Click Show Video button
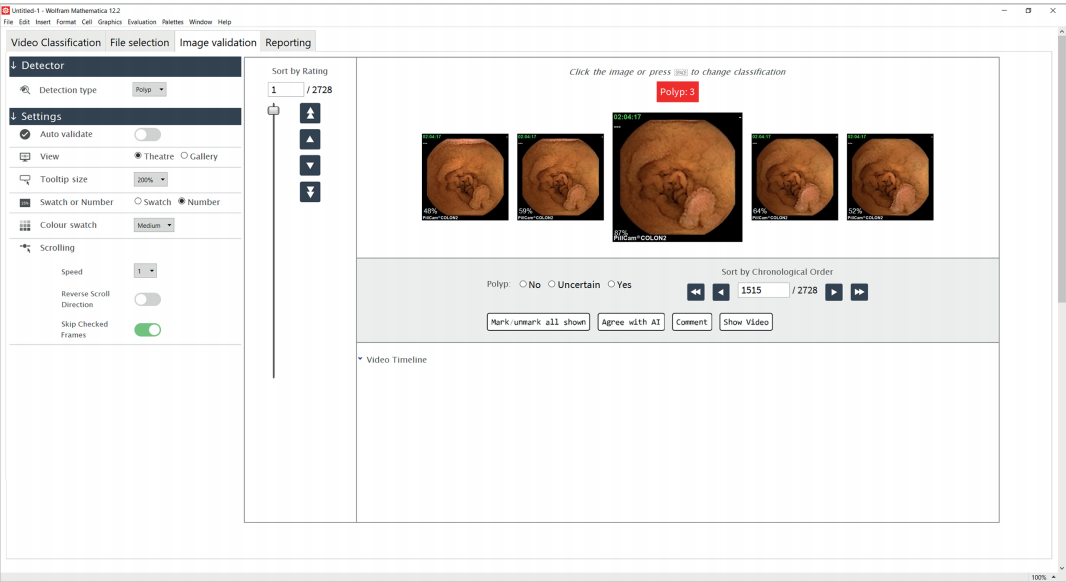1066x582 pixels. pos(746,322)
